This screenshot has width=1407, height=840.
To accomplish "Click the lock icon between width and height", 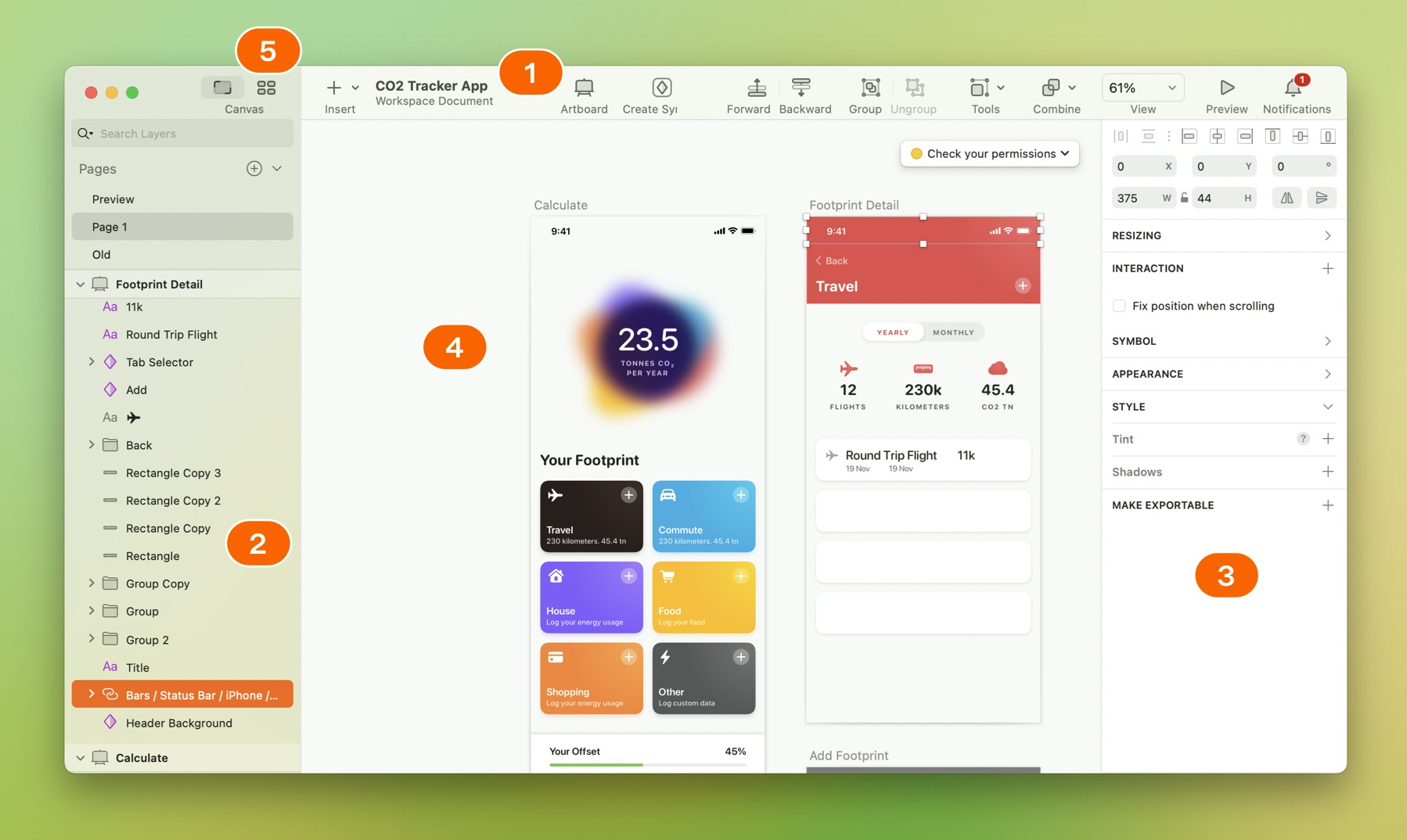I will [x=1186, y=198].
